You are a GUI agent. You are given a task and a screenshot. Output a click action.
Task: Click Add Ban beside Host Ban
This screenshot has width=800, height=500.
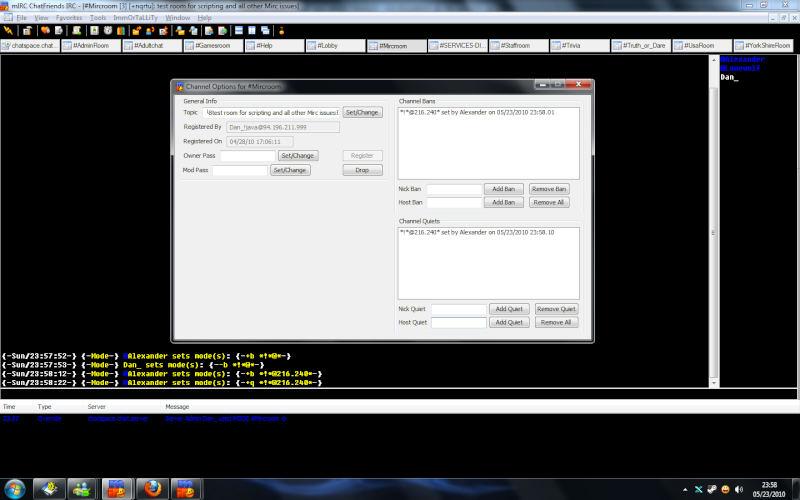point(504,203)
